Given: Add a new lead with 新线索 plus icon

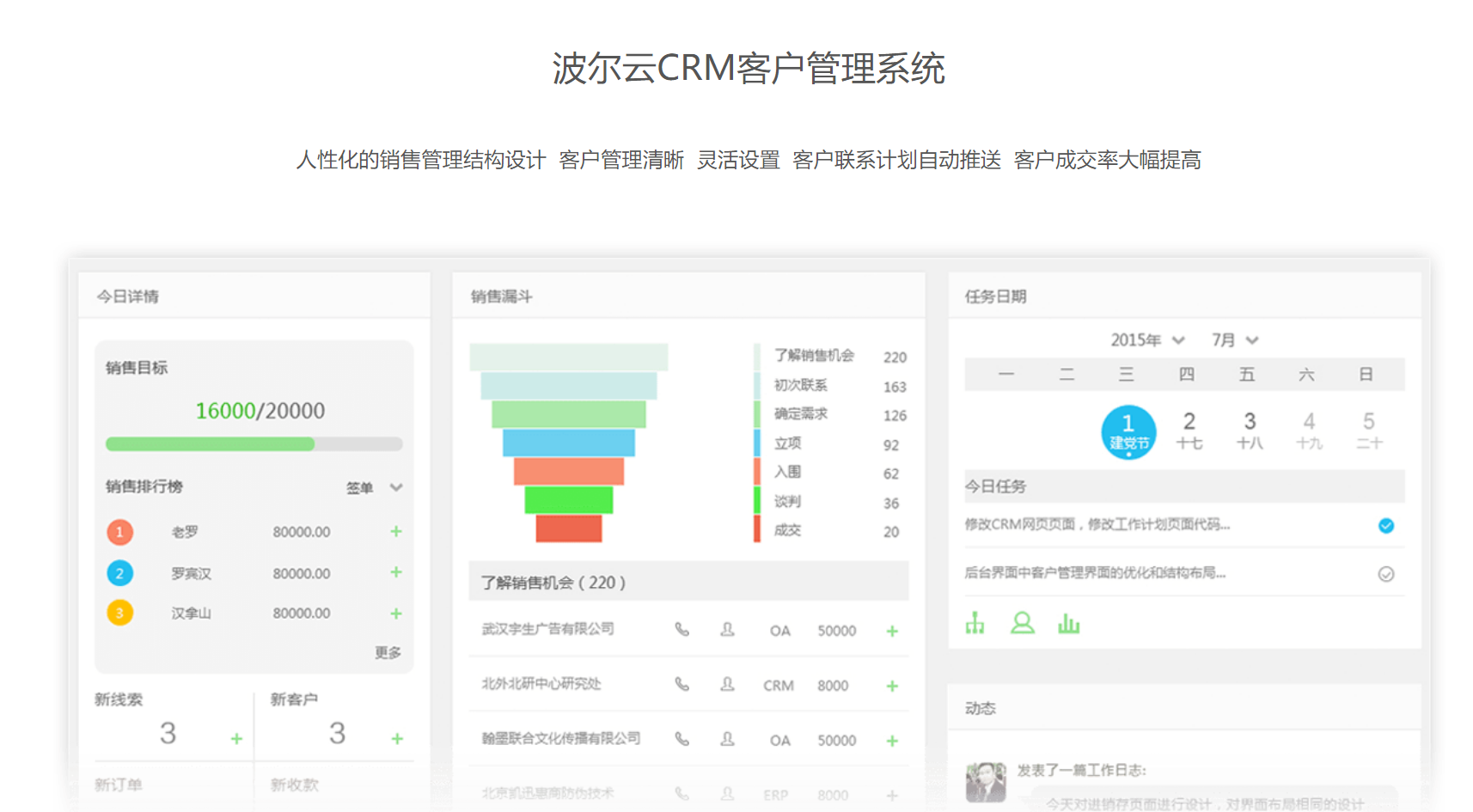Looking at the screenshot, I should (236, 739).
